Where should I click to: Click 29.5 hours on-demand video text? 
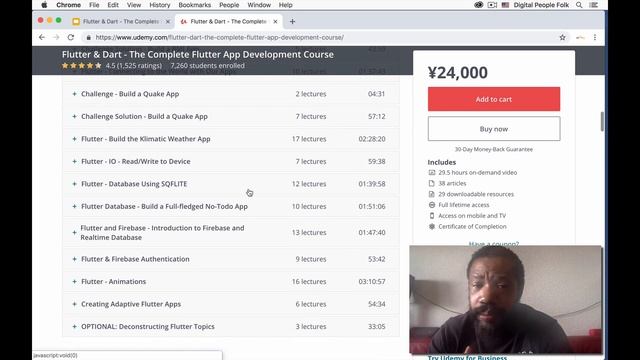[478, 173]
